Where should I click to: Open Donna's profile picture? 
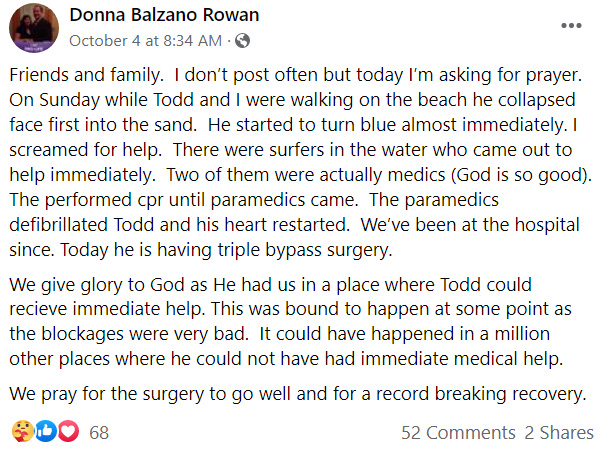click(x=34, y=28)
